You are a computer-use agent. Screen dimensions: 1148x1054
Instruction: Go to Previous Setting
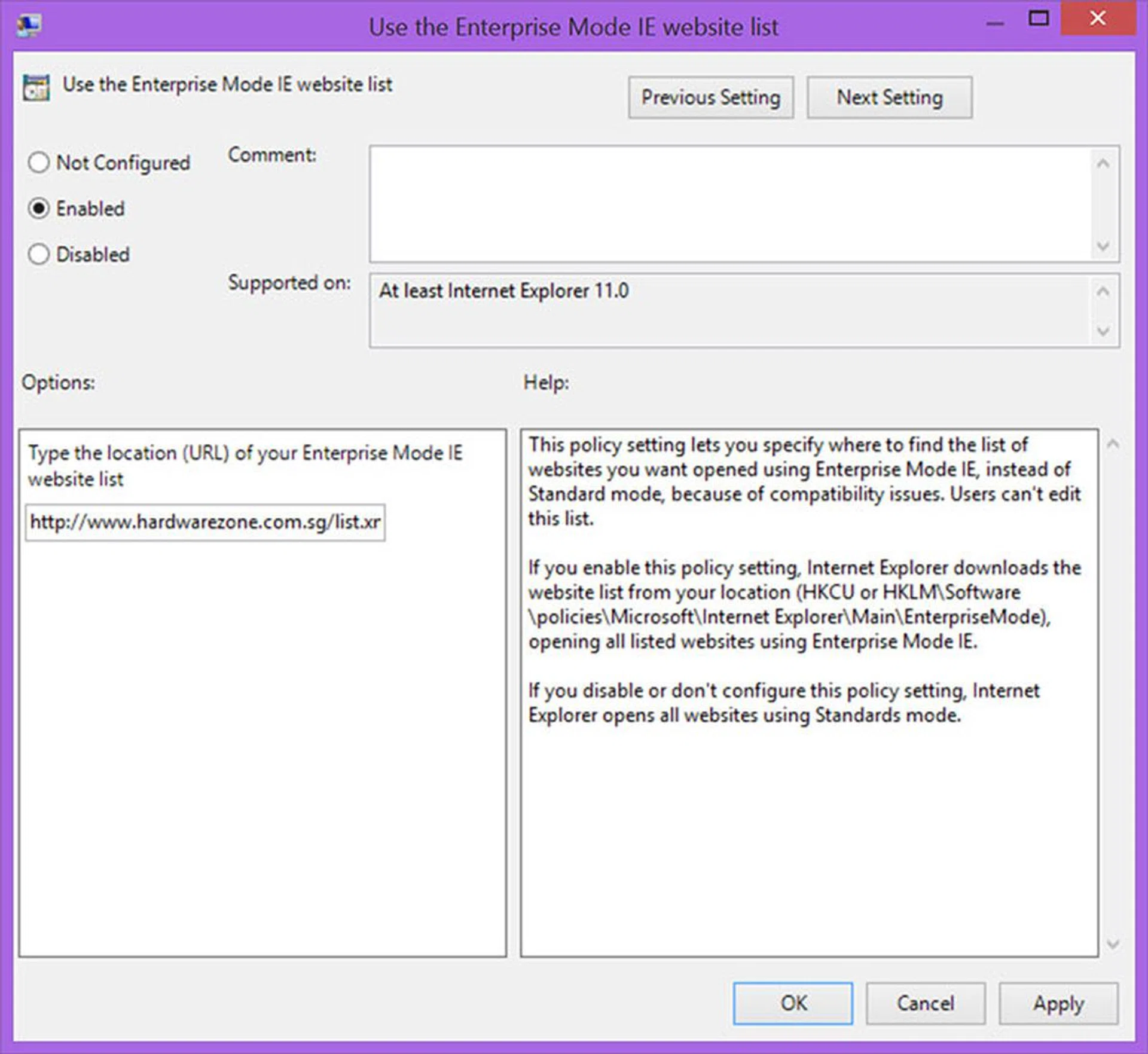(x=710, y=97)
